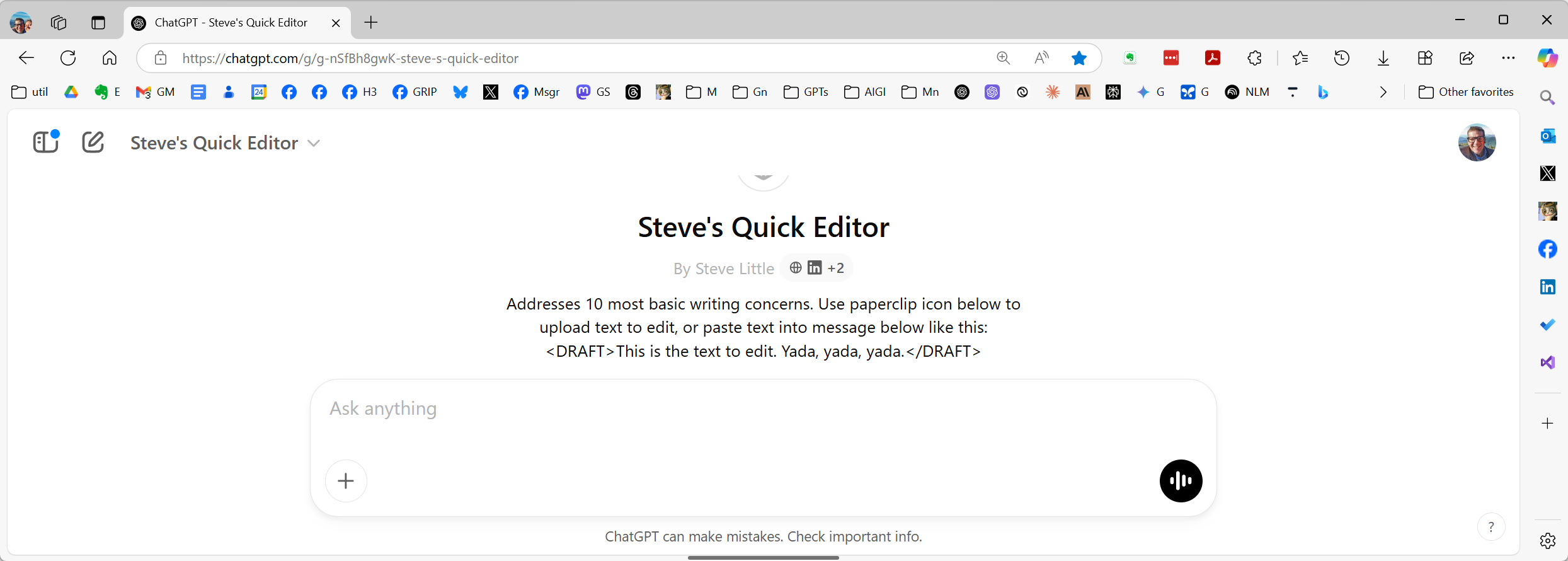Click the page's horizontal scrollbar thumb
Image resolution: width=1568 pixels, height=561 pixels.
[x=763, y=557]
